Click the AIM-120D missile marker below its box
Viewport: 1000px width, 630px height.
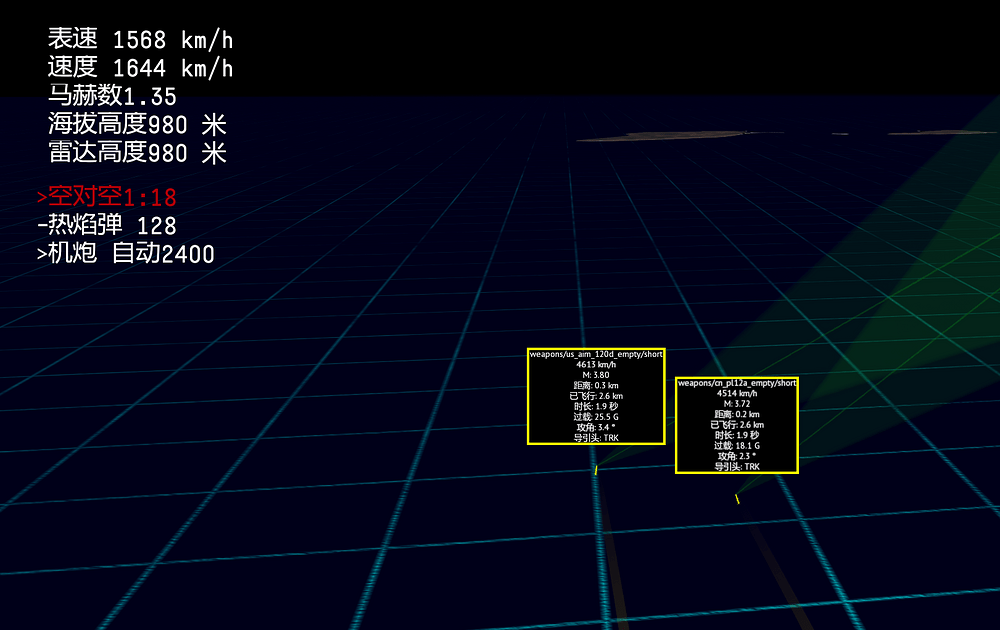click(x=596, y=470)
